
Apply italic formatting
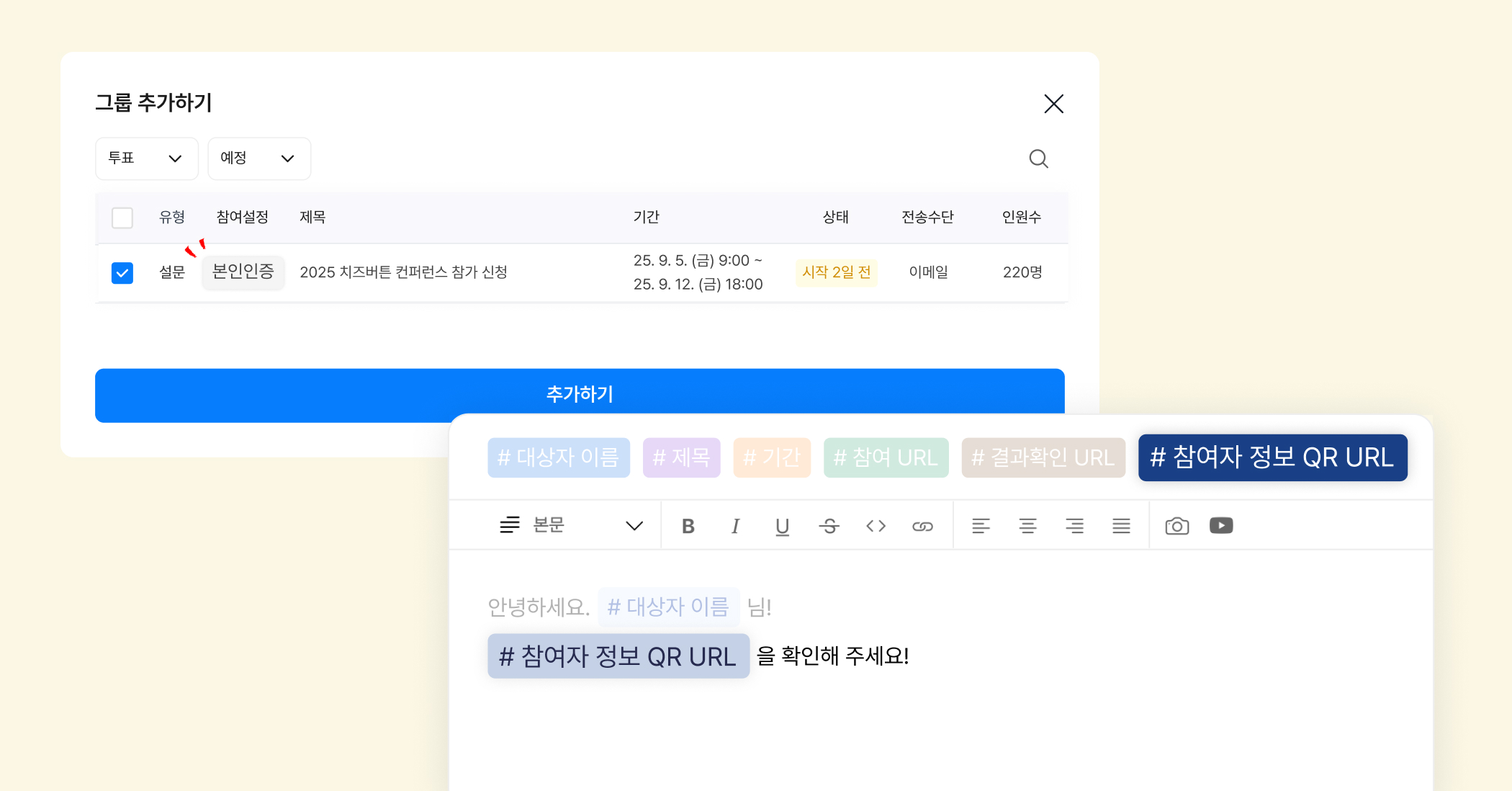click(x=735, y=527)
